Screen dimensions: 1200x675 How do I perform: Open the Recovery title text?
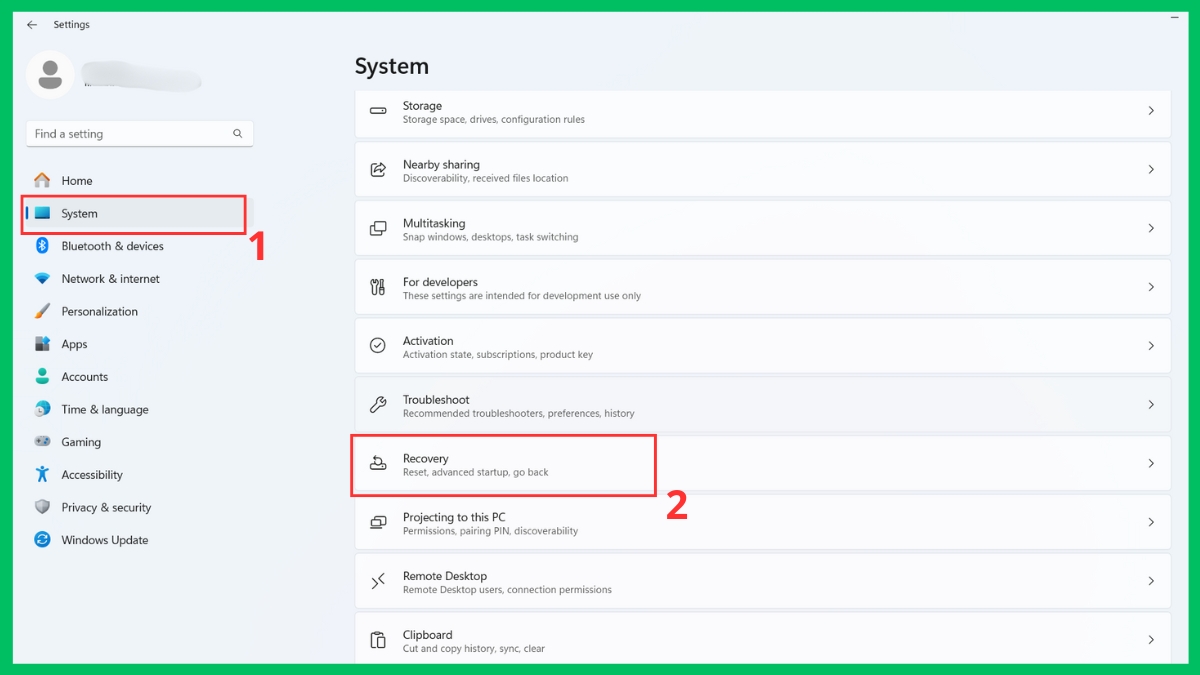425,459
